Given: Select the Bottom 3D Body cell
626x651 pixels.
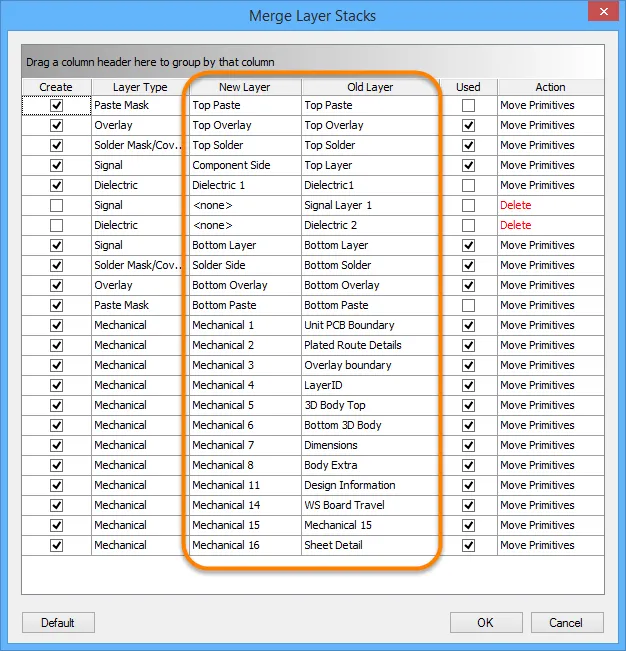Looking at the screenshot, I should tap(370, 425).
